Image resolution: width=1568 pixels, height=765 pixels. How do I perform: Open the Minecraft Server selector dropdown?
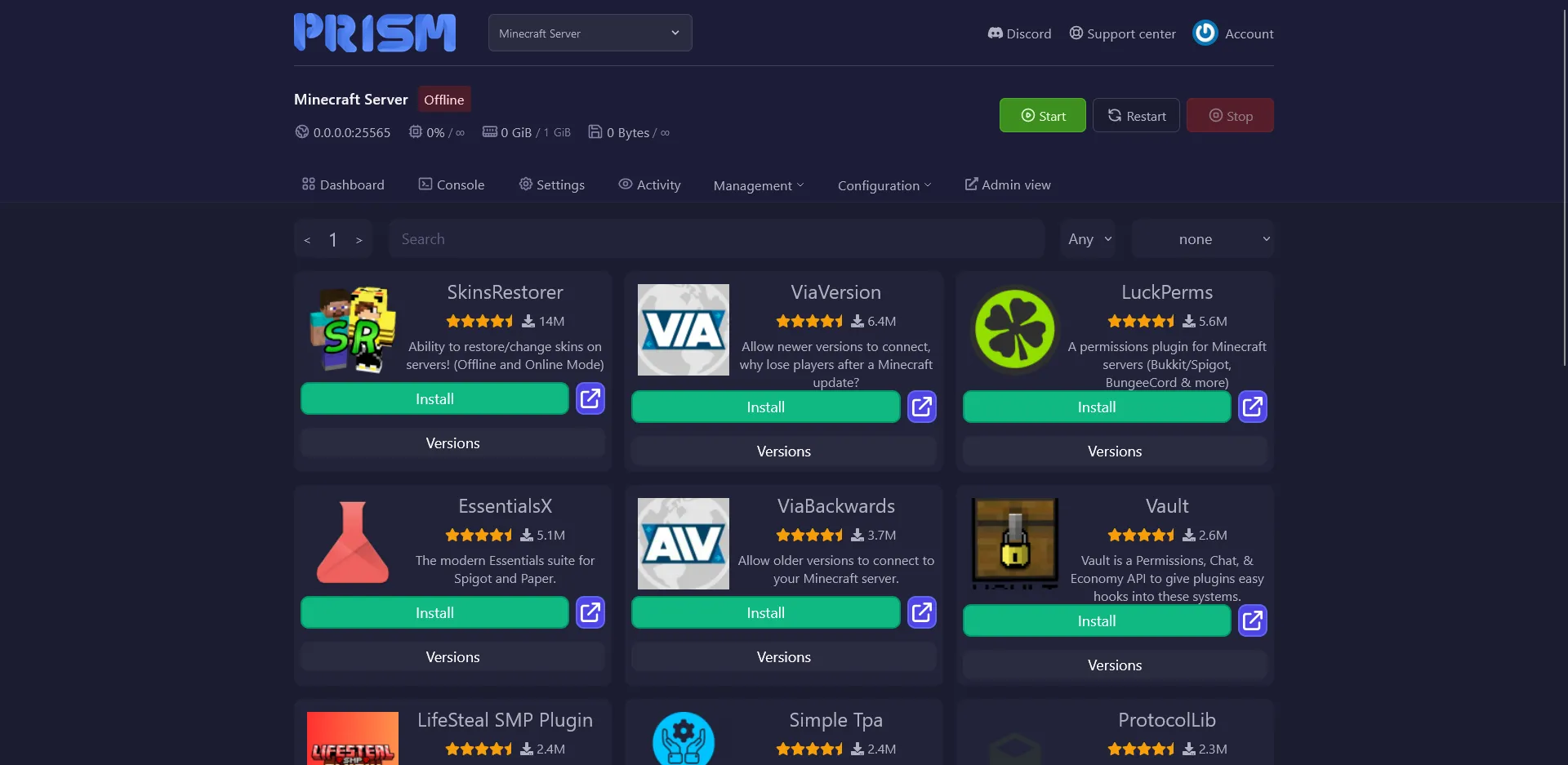pyautogui.click(x=590, y=33)
